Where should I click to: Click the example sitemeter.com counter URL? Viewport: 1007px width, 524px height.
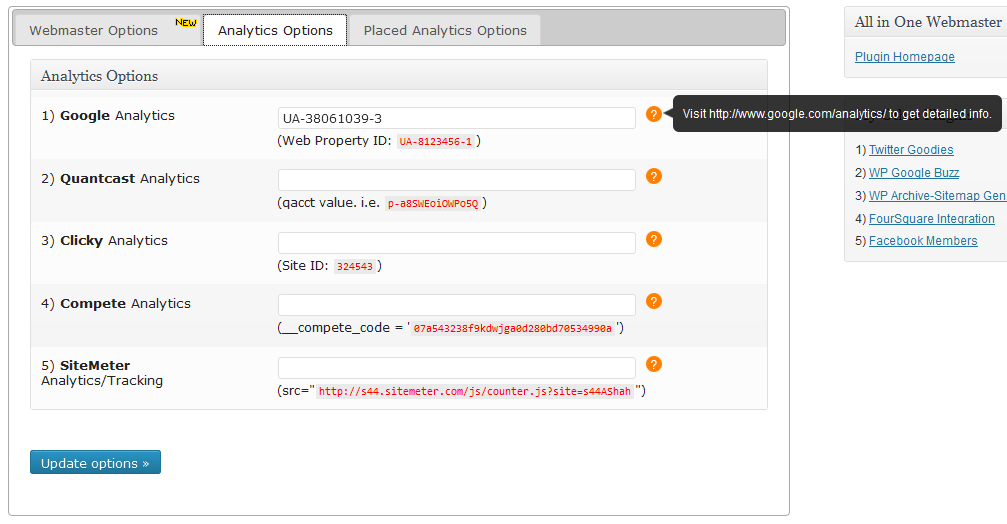[x=475, y=391]
